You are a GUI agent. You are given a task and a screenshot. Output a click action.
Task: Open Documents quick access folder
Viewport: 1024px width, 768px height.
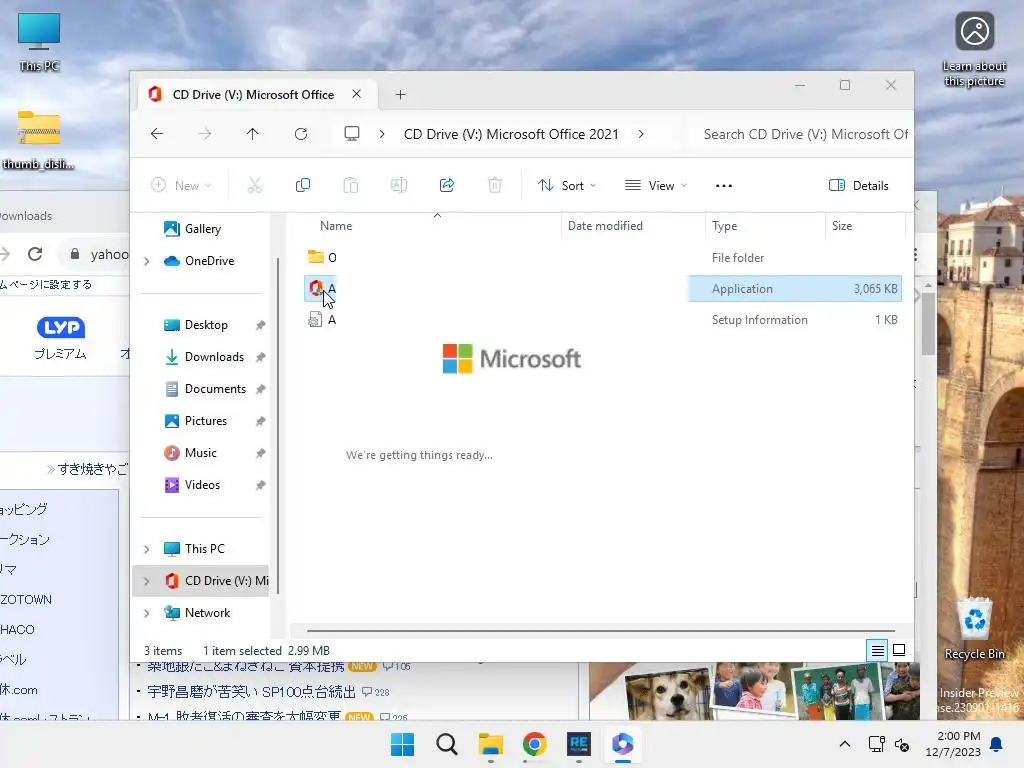coord(215,389)
